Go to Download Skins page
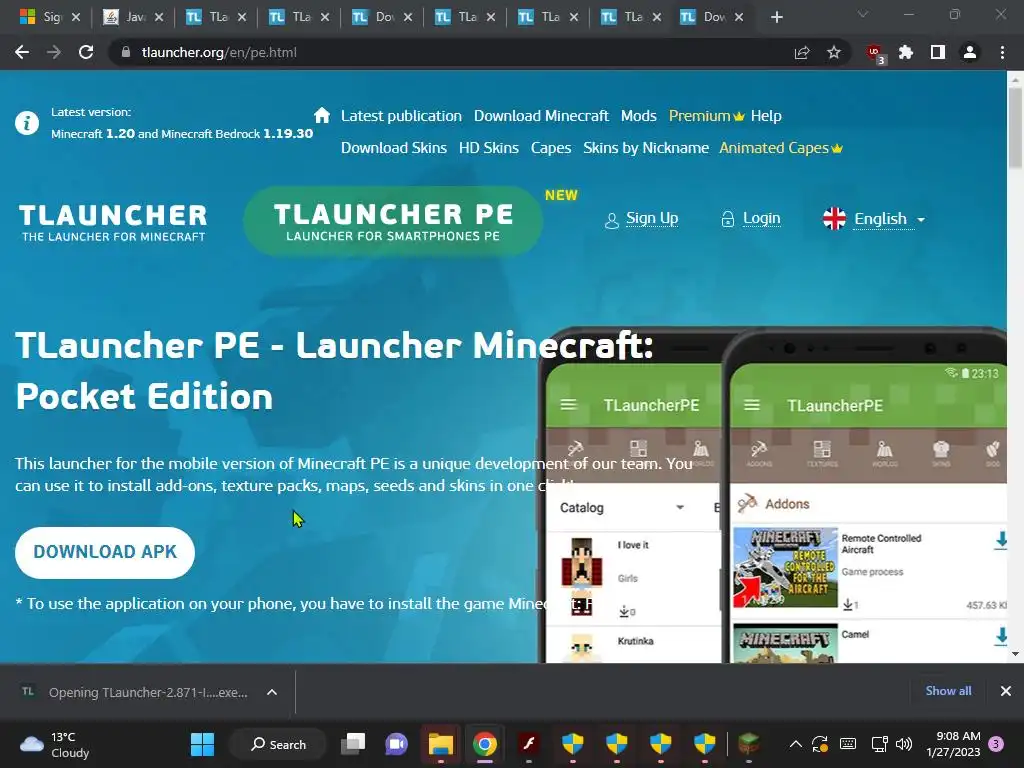The image size is (1024, 768). (x=394, y=148)
